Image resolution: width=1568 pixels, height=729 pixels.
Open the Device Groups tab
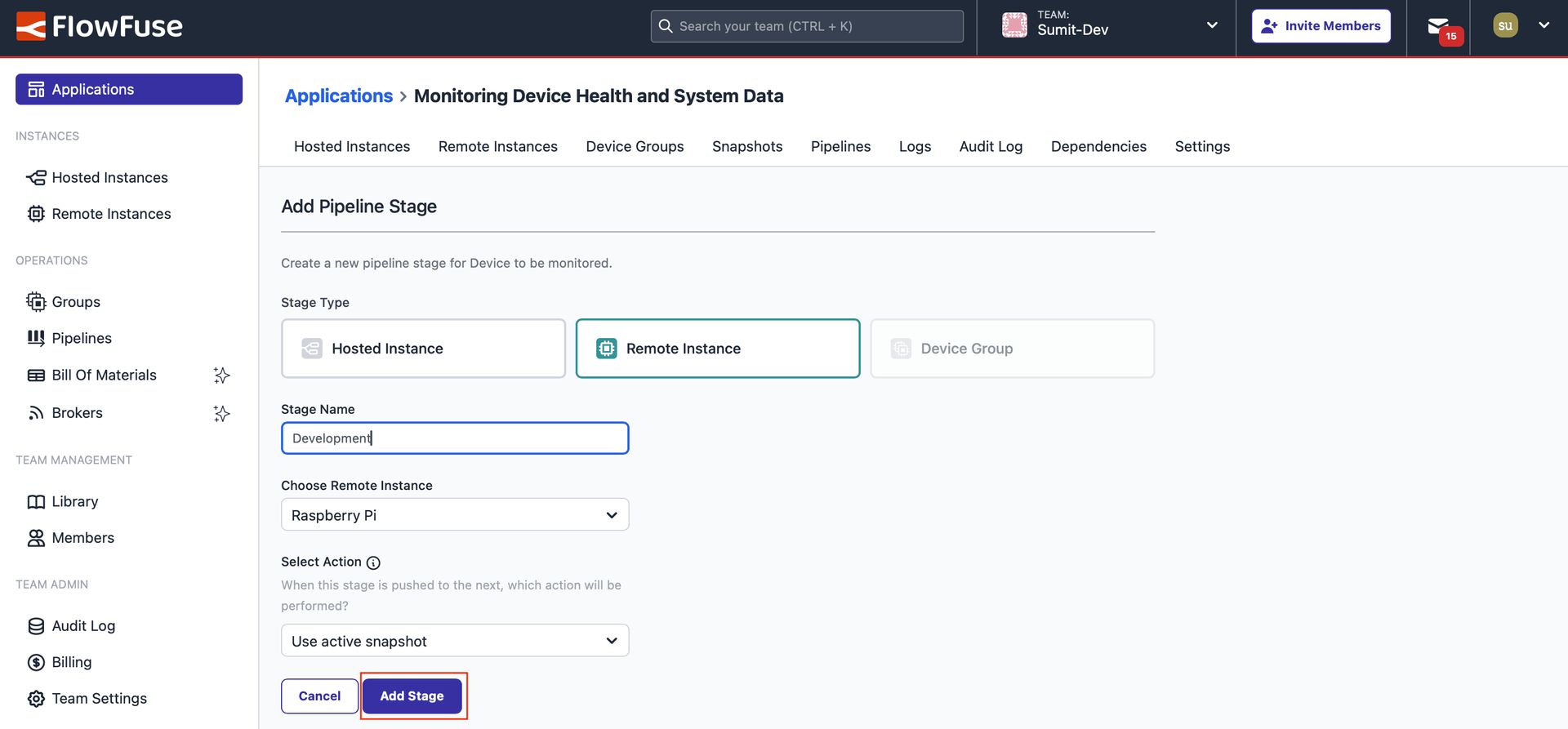click(635, 146)
